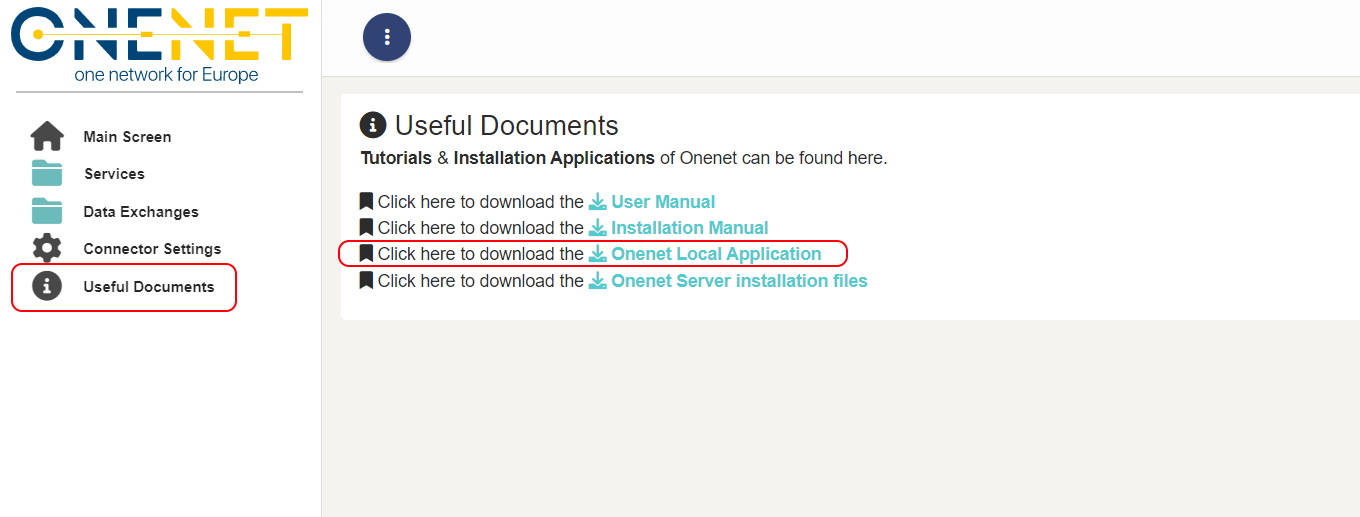Click the bookmark icon on Installation Manual row
The width and height of the screenshot is (1360, 517).
point(366,227)
